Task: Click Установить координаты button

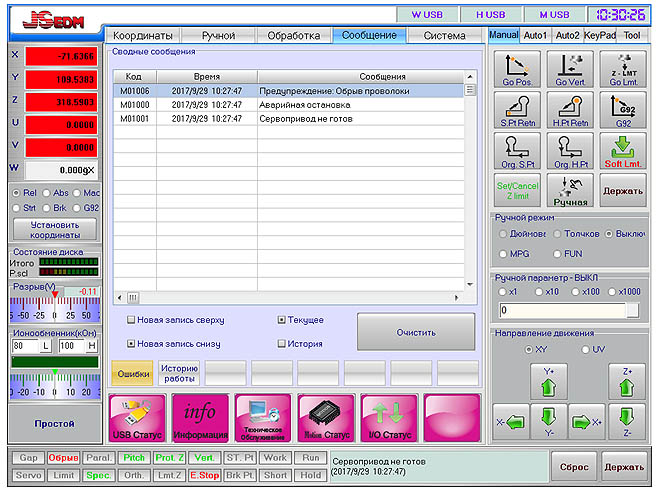Action: point(55,230)
